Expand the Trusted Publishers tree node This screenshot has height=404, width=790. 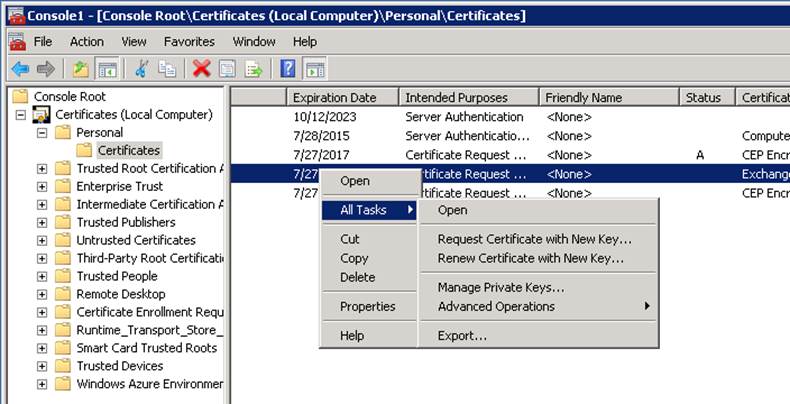click(42, 223)
